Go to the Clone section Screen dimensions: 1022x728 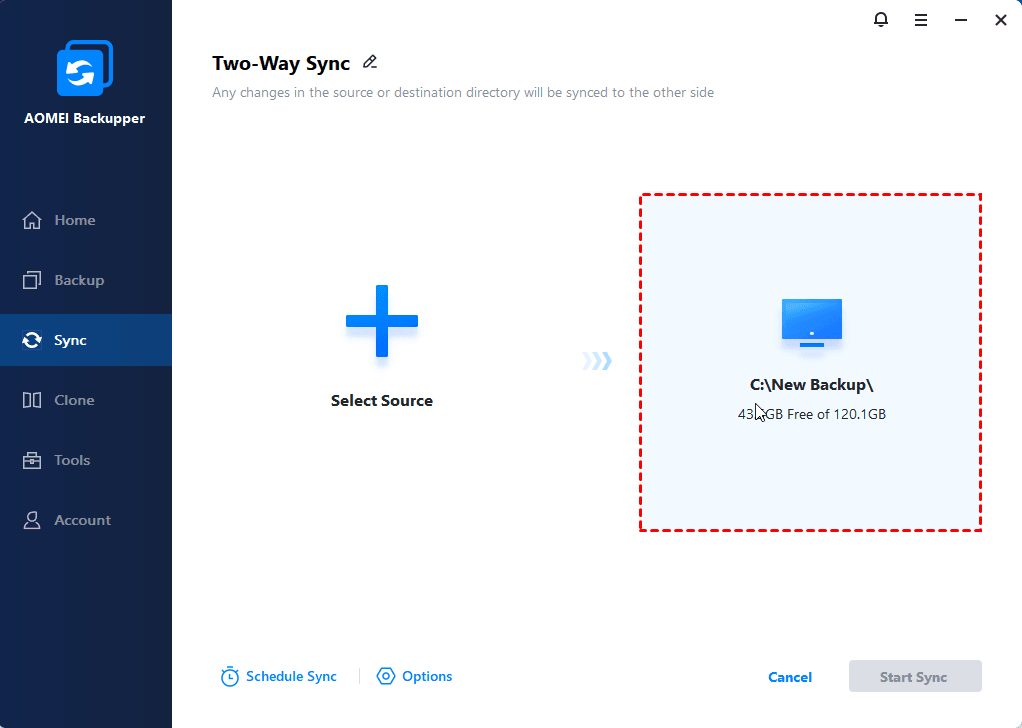pyautogui.click(x=85, y=400)
